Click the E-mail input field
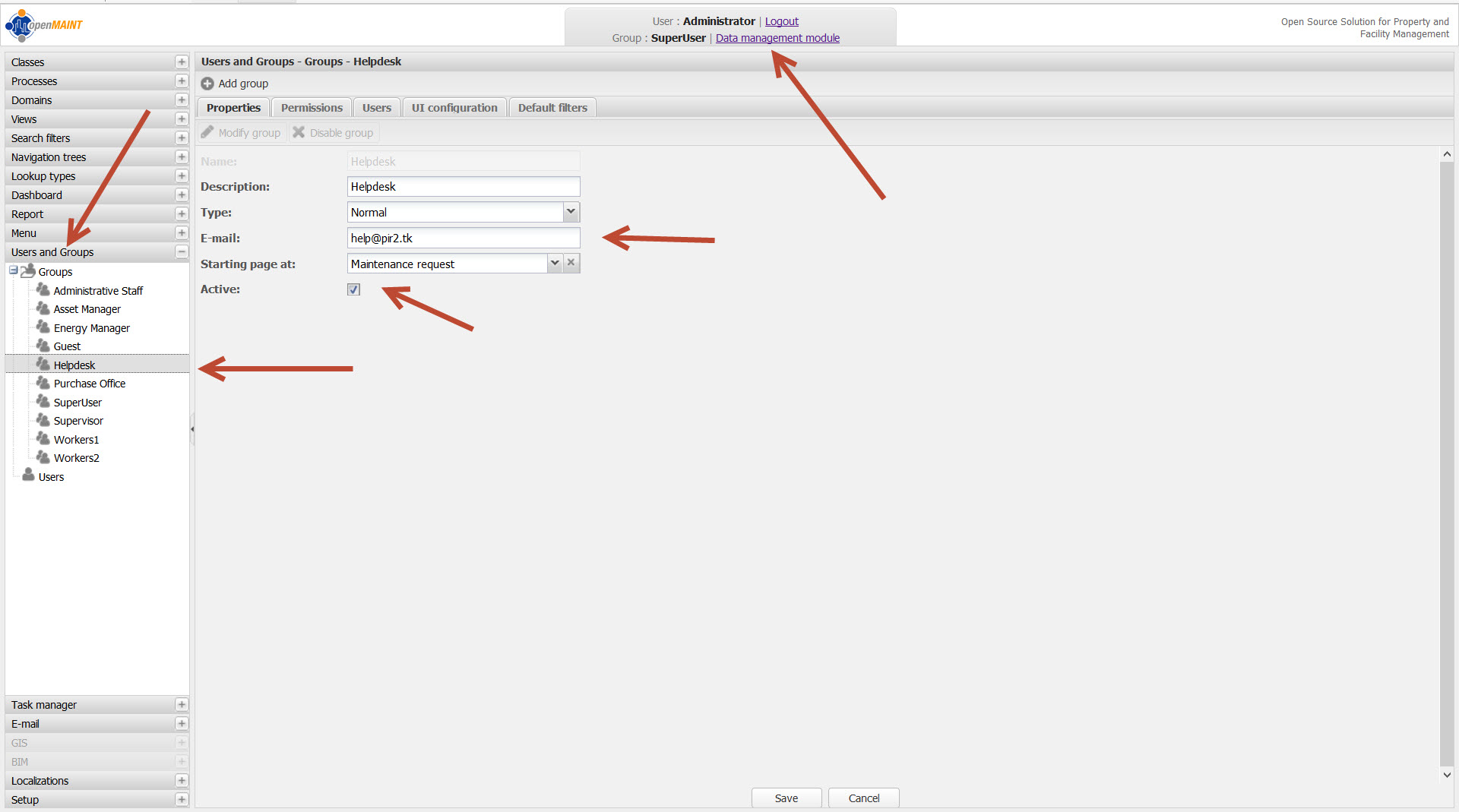 coord(464,239)
